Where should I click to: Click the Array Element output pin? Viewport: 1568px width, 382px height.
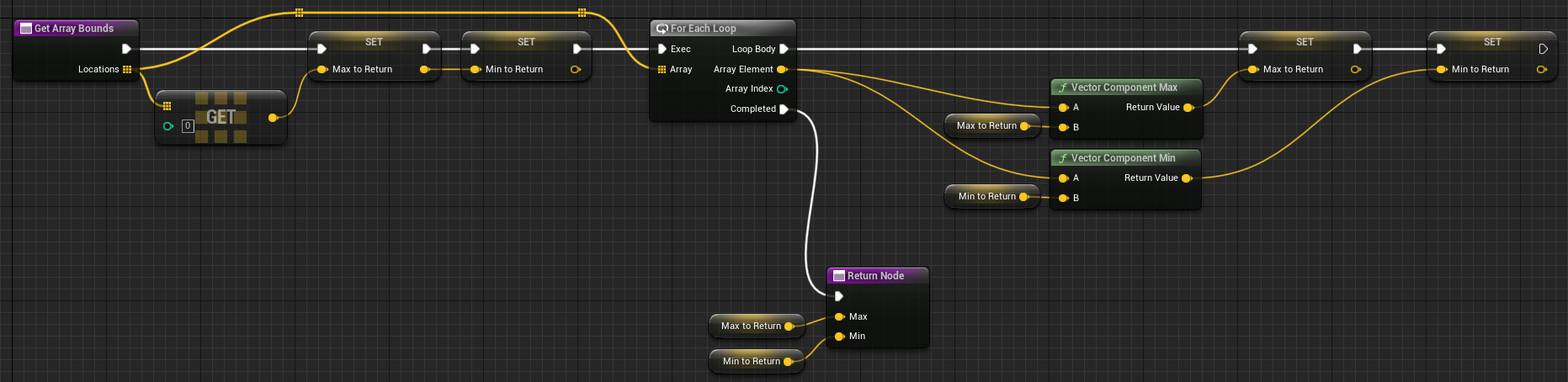point(782,70)
